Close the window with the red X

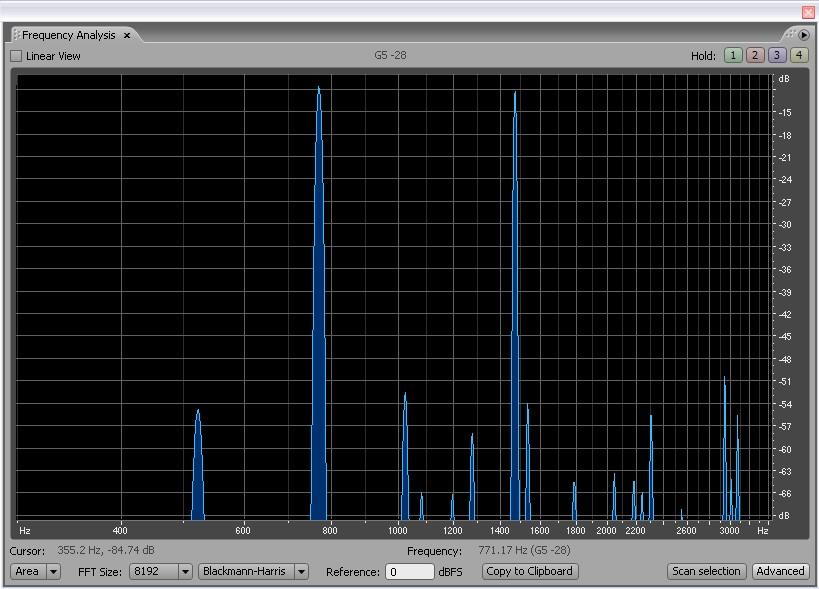(x=808, y=11)
